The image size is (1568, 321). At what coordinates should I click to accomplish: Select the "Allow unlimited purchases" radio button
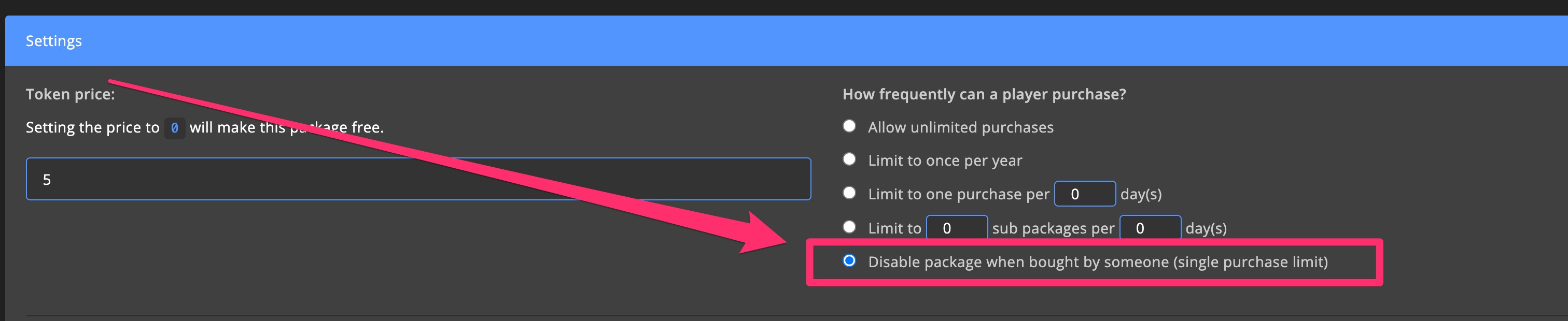point(850,125)
